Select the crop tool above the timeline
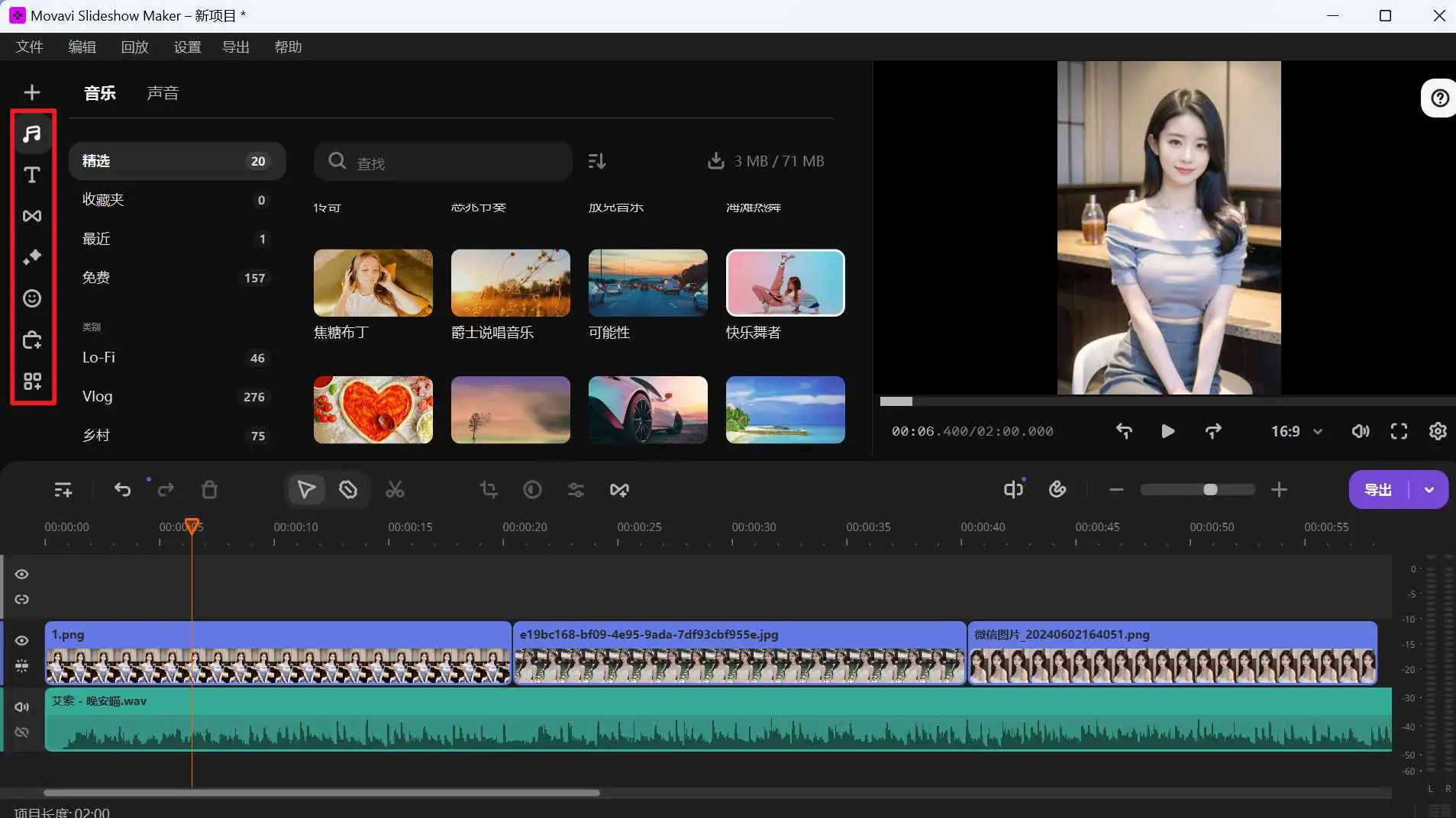Viewport: 1456px width, 818px height. [x=488, y=489]
